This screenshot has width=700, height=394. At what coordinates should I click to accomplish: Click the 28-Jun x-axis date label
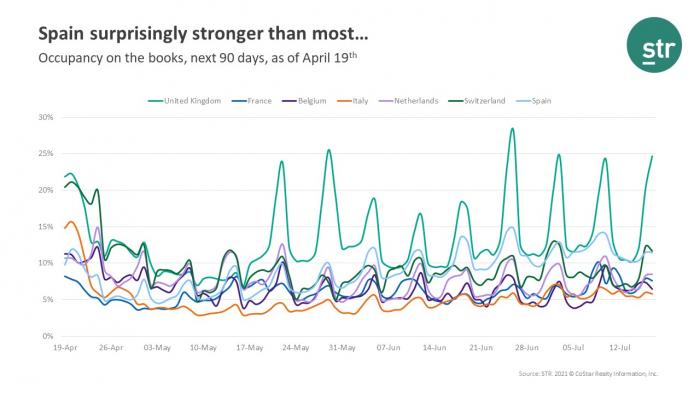527,348
